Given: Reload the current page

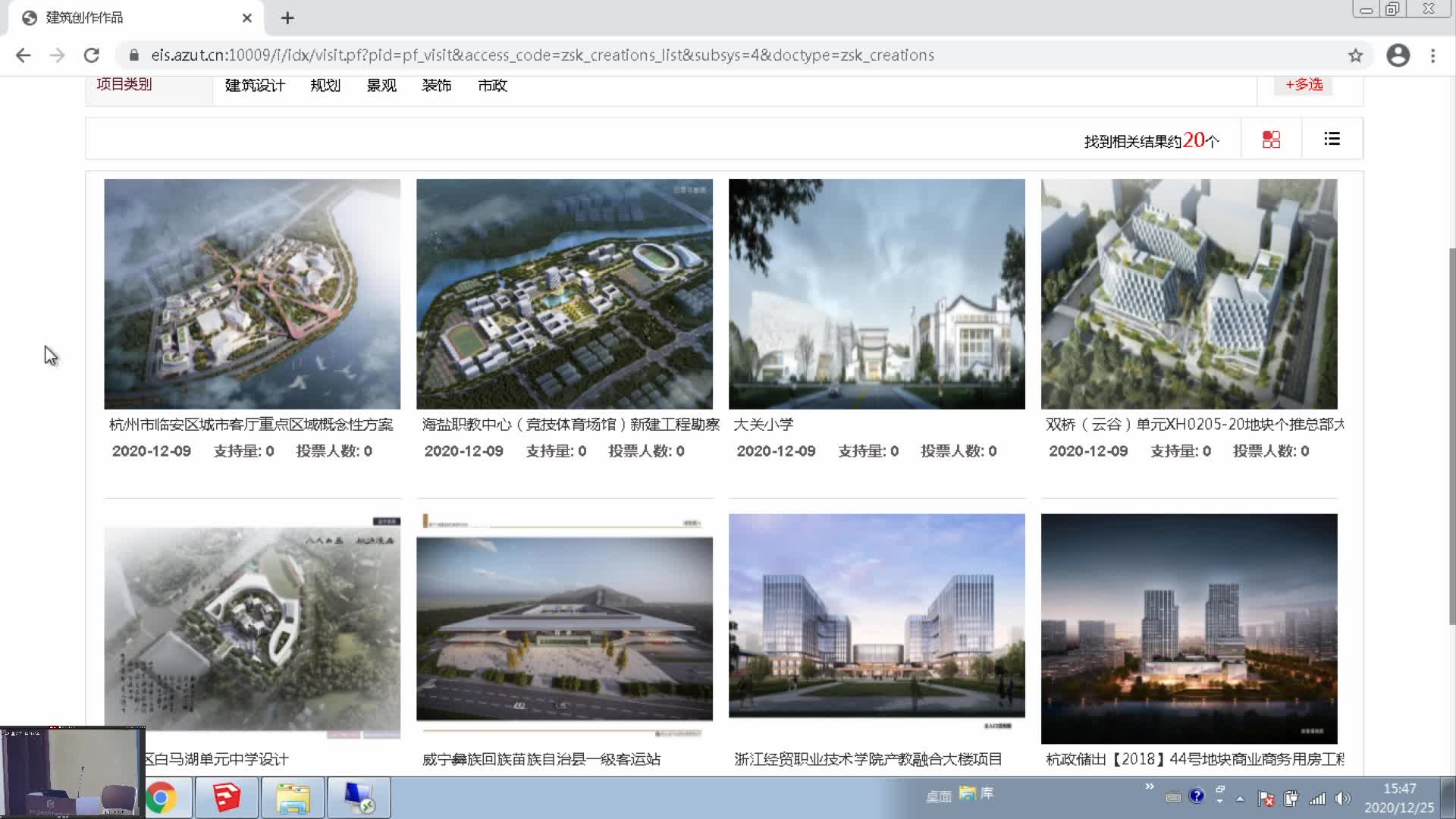Looking at the screenshot, I should pyautogui.click(x=92, y=55).
